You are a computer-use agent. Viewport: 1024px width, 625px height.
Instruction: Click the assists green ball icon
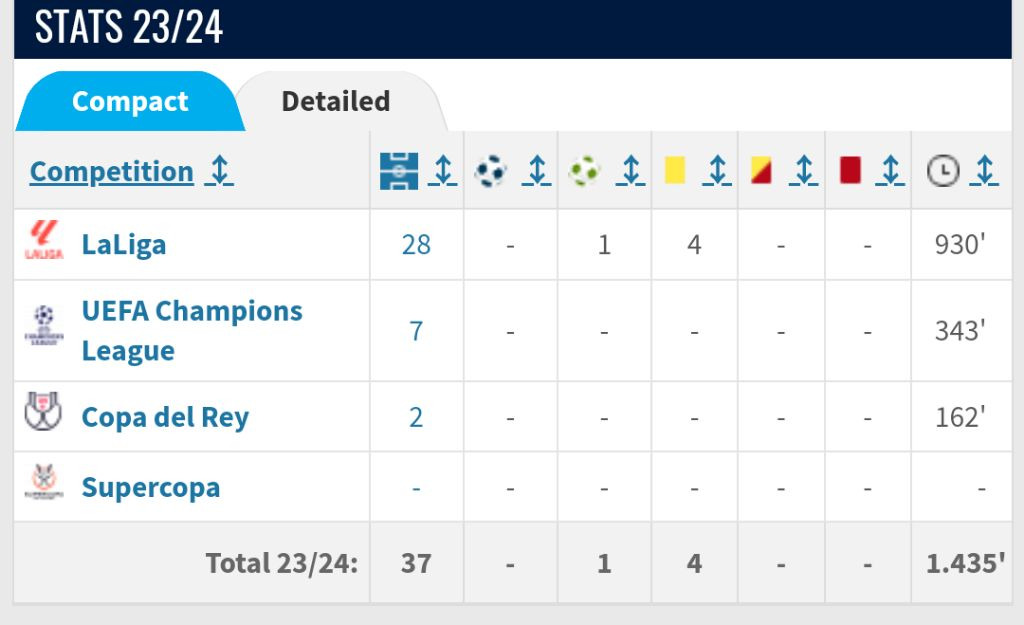pos(584,171)
